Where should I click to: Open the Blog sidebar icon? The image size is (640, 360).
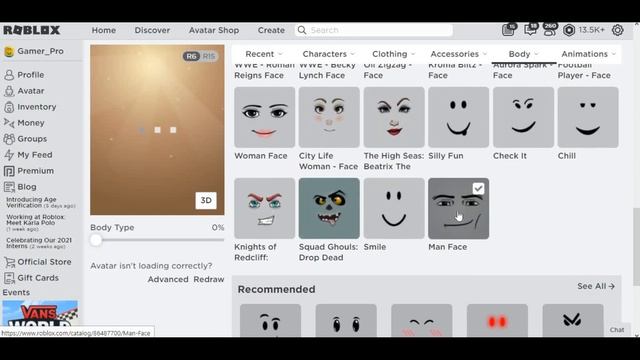click(x=9, y=187)
